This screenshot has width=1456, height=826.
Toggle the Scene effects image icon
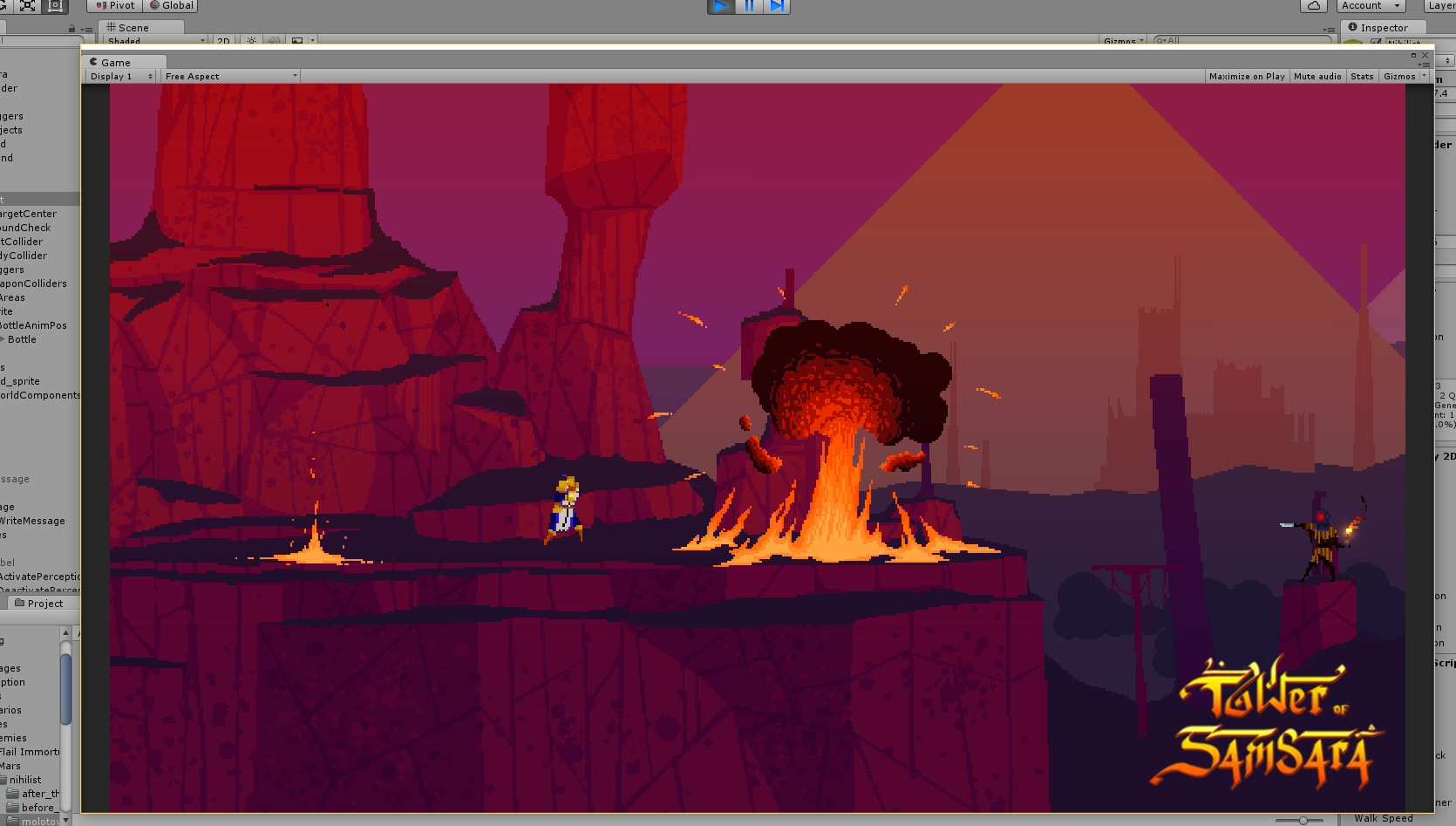(x=297, y=41)
